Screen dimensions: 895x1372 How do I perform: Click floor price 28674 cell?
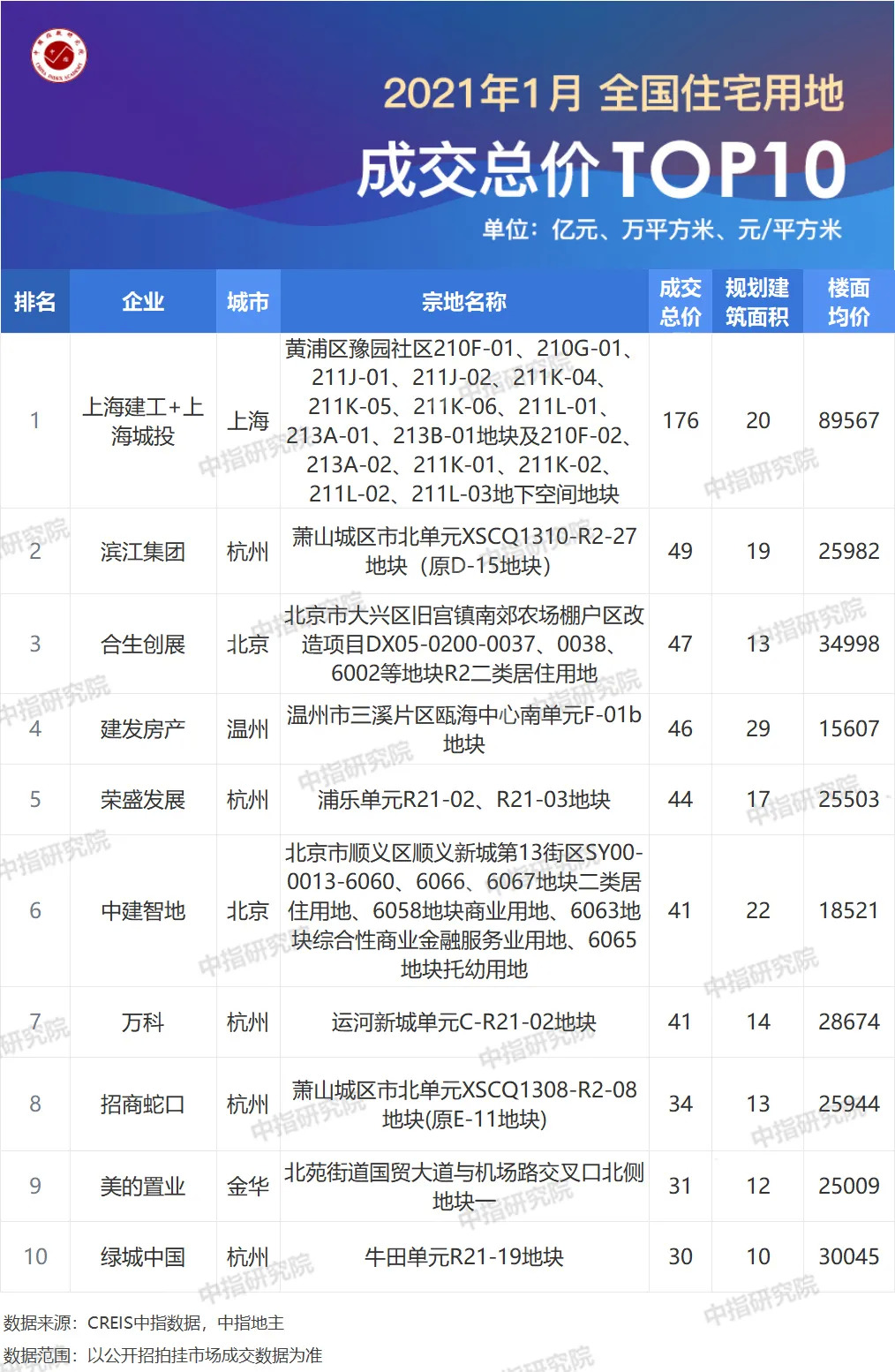pos(849,1022)
